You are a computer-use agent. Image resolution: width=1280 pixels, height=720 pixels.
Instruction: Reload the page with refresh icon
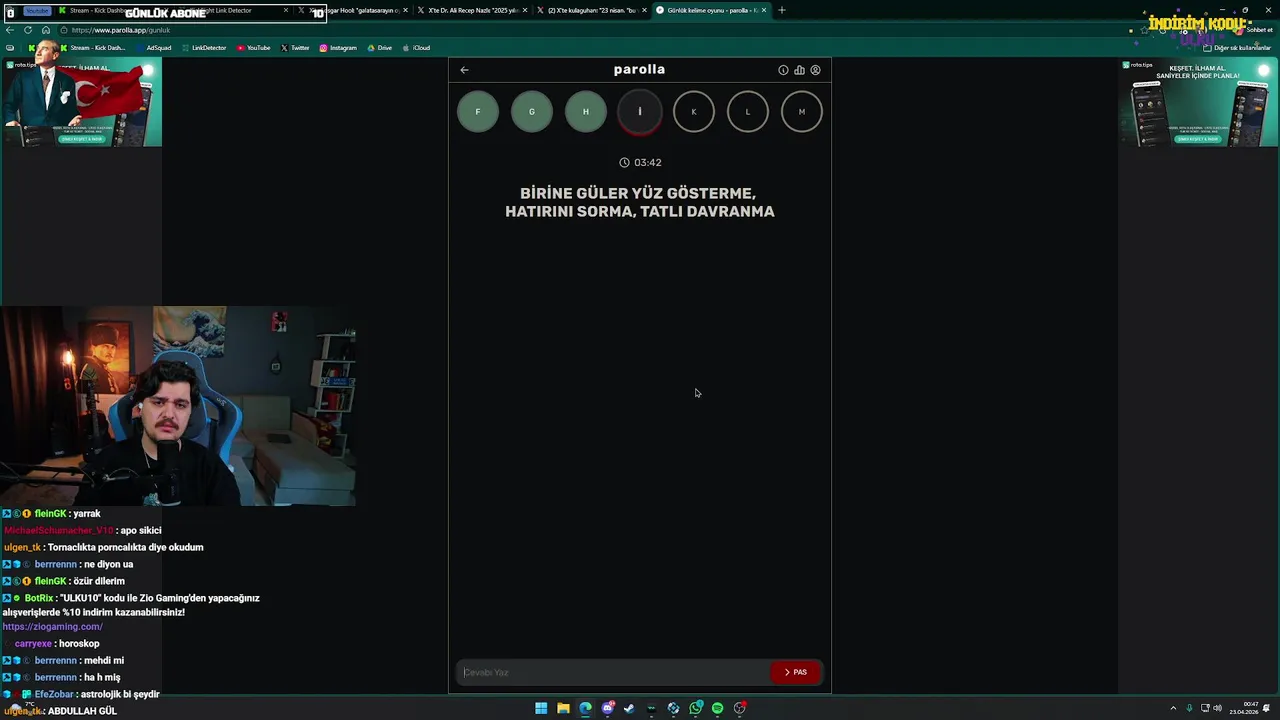coord(28,30)
